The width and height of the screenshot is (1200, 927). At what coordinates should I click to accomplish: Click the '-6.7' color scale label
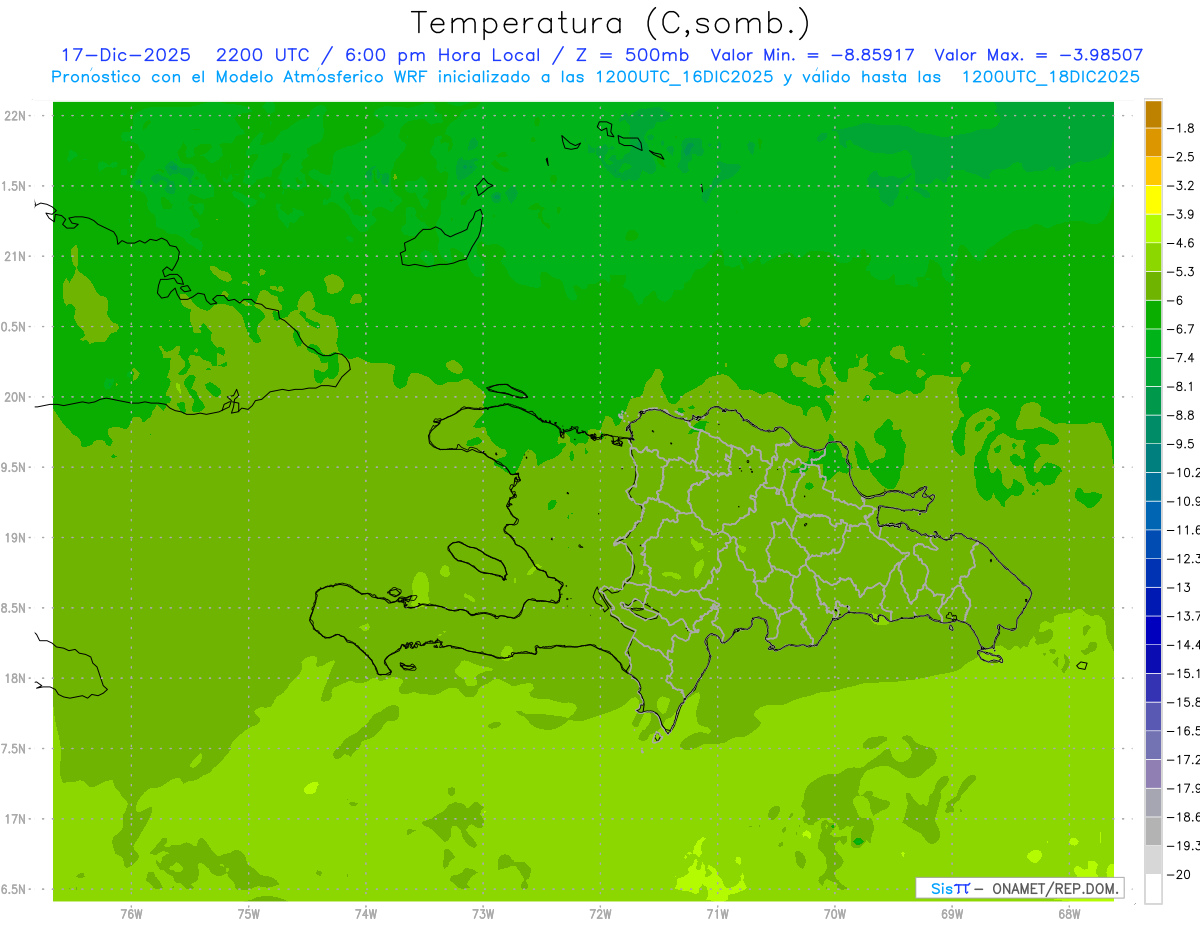[x=1182, y=329]
